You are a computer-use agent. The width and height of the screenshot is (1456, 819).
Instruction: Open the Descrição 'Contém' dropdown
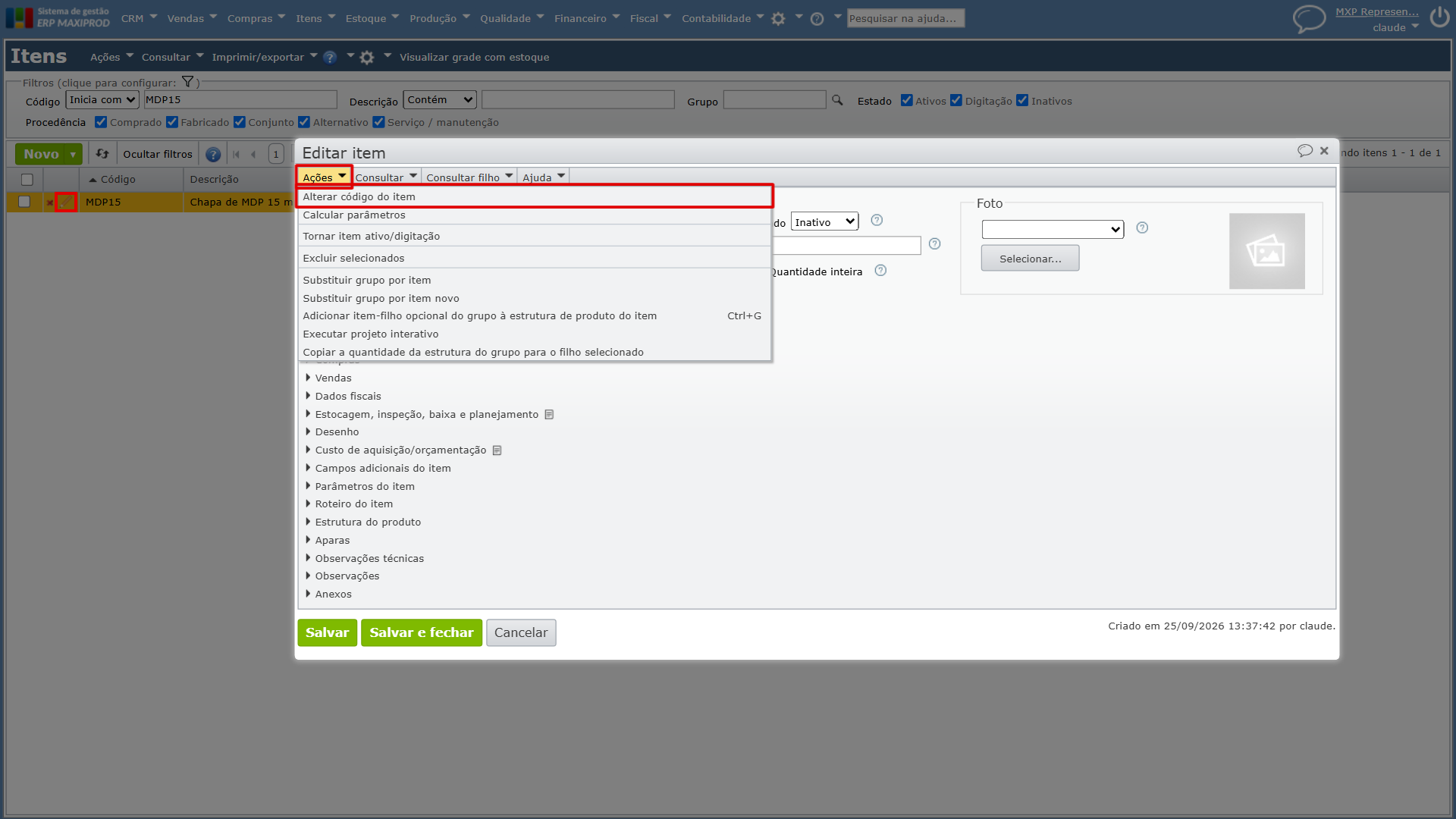pyautogui.click(x=440, y=99)
